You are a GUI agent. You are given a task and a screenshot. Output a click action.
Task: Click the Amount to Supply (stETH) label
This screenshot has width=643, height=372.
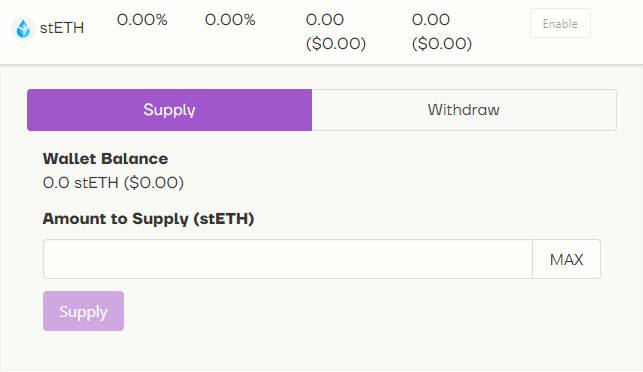(148, 219)
